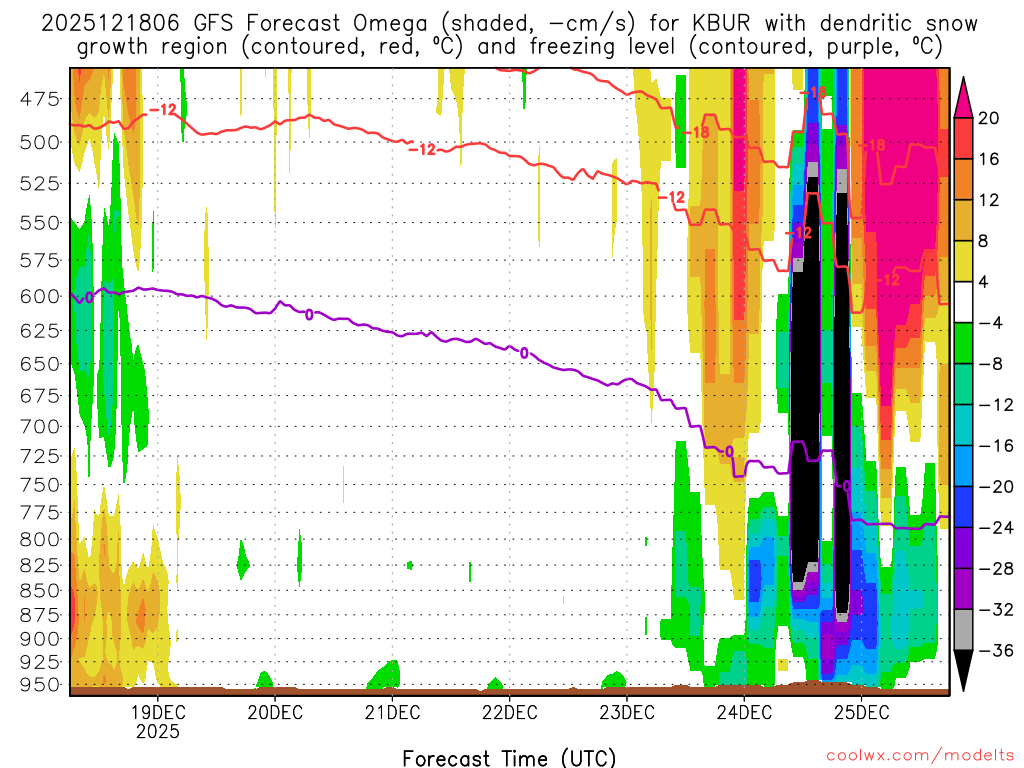
Task: Click the 500 pressure level label
Action: (39, 142)
